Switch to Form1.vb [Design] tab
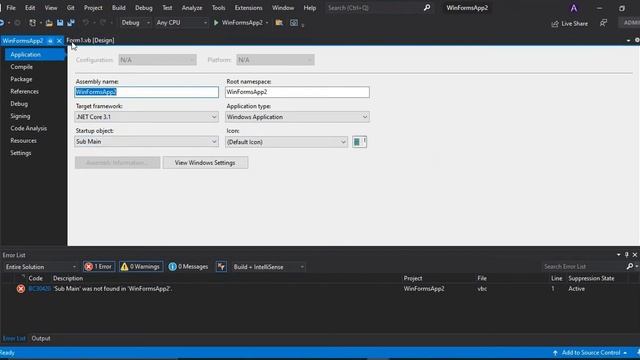The height and width of the screenshot is (360, 640). [90, 40]
